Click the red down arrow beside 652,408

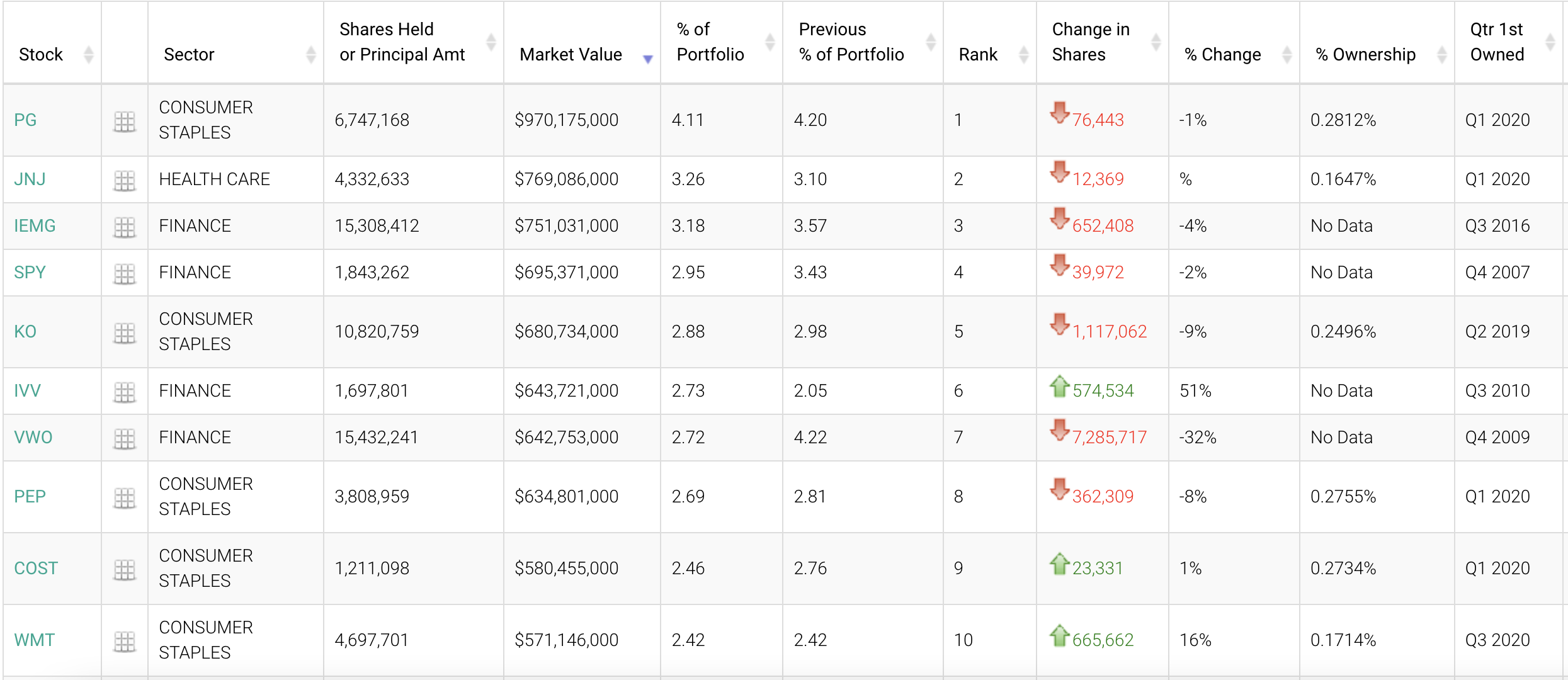tap(1060, 218)
